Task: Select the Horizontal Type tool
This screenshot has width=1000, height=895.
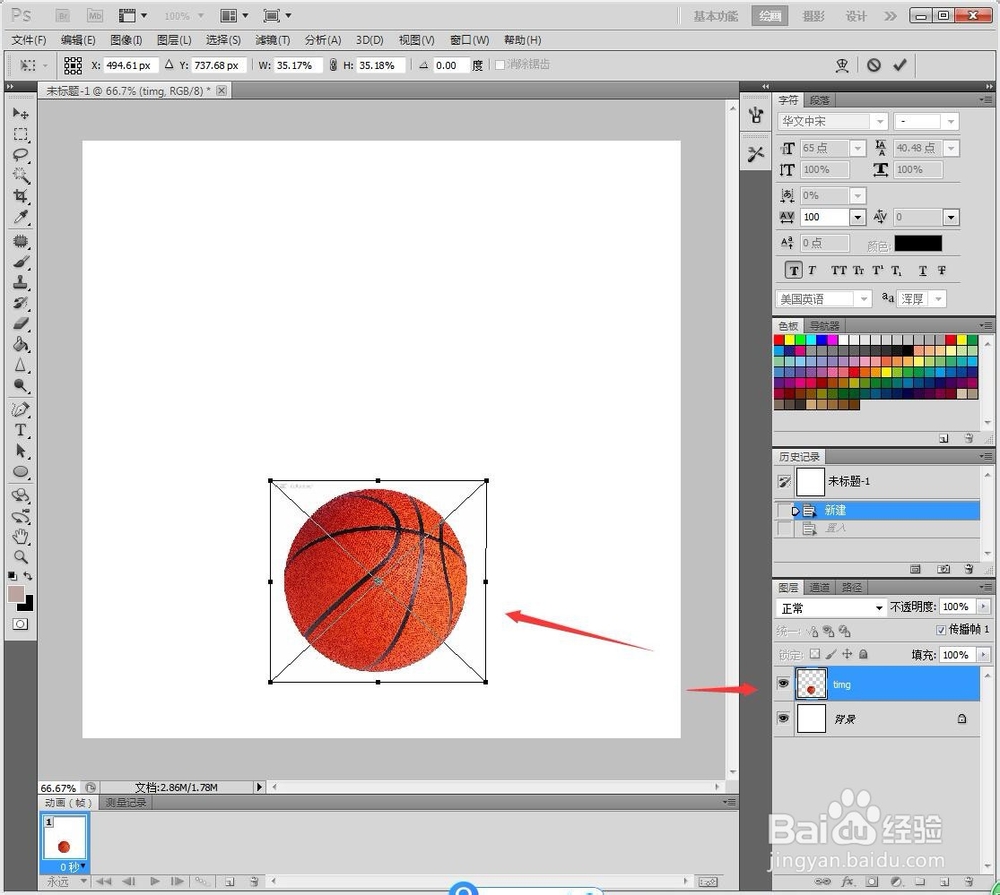Action: tap(20, 430)
